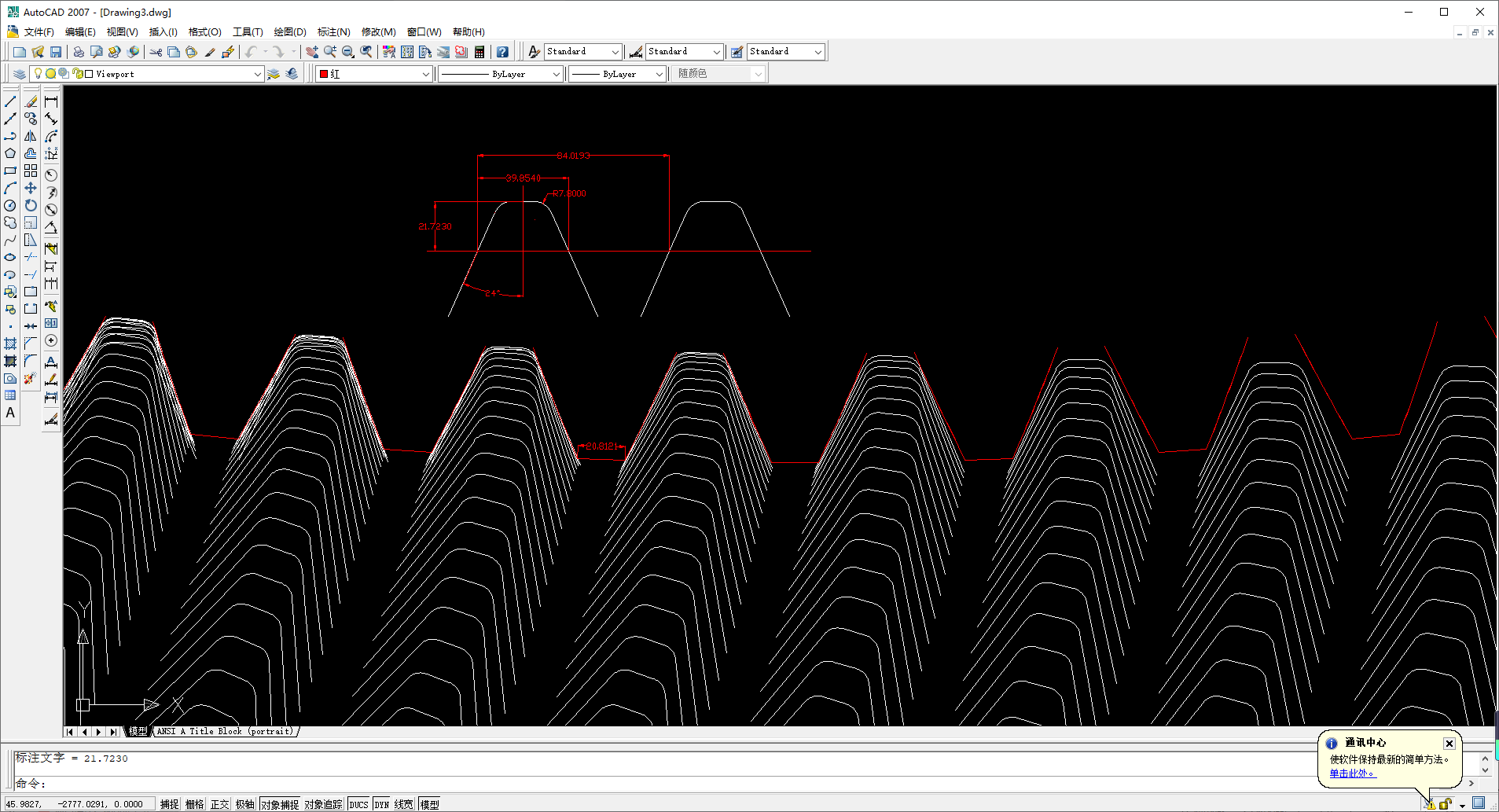Click the 模型 model space status button
1499x812 pixels.
(430, 804)
